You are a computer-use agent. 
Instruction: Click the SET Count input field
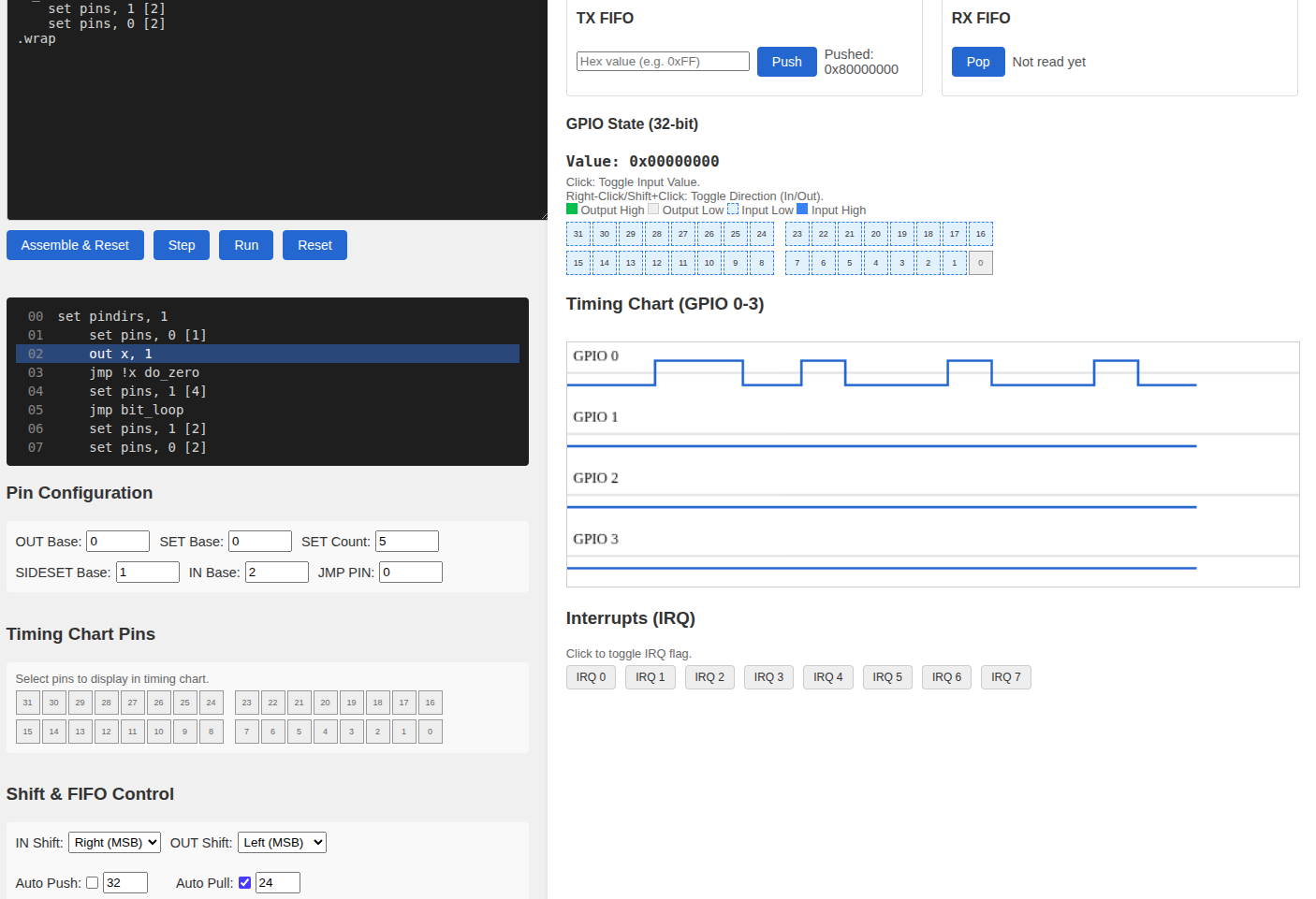[x=406, y=541]
